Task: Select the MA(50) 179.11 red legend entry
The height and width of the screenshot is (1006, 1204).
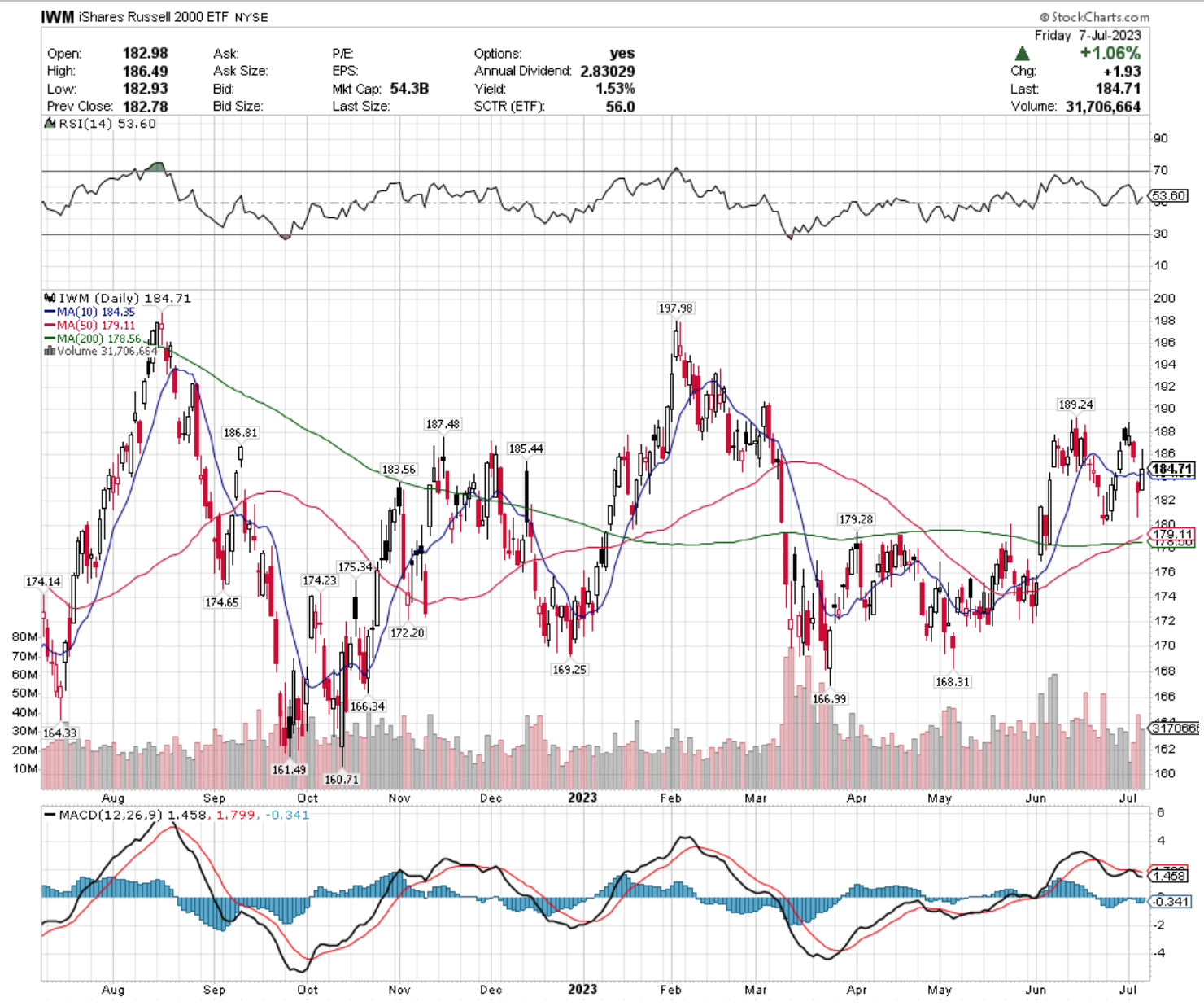Action: pos(89,326)
